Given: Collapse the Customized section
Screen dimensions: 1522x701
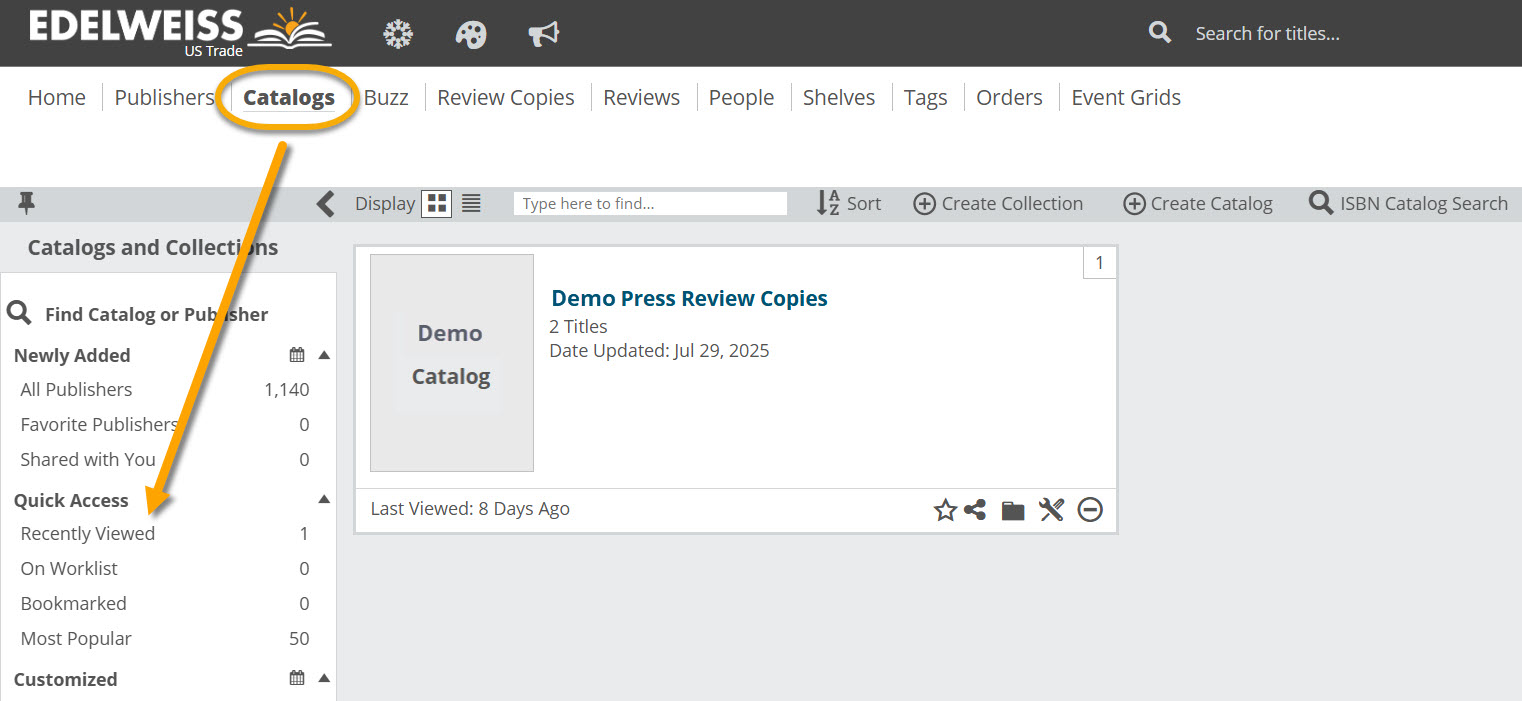Looking at the screenshot, I should 324,678.
